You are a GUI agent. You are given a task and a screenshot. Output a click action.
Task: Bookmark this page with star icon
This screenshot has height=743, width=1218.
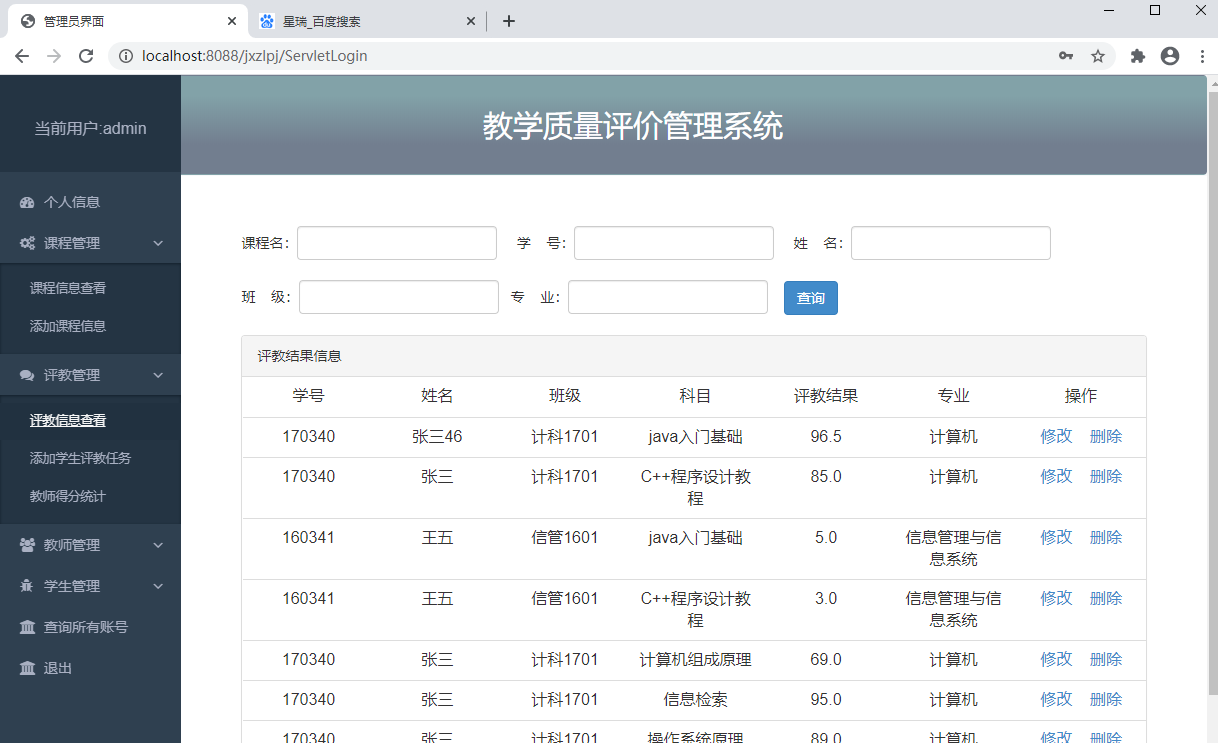point(1098,56)
